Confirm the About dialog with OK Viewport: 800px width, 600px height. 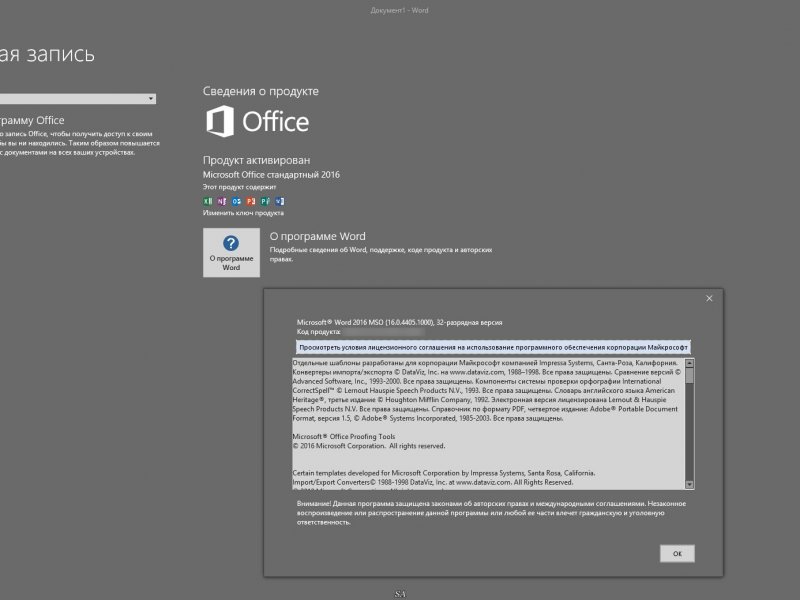(677, 554)
